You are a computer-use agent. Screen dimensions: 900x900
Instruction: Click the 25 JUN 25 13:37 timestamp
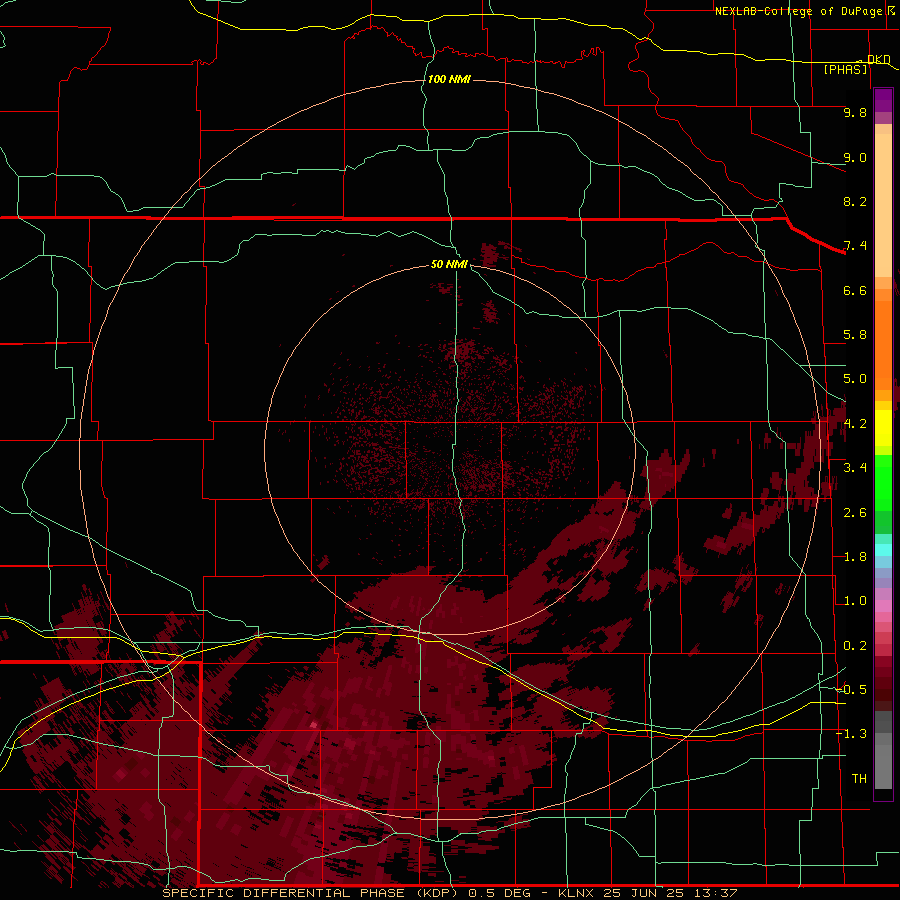click(x=670, y=893)
